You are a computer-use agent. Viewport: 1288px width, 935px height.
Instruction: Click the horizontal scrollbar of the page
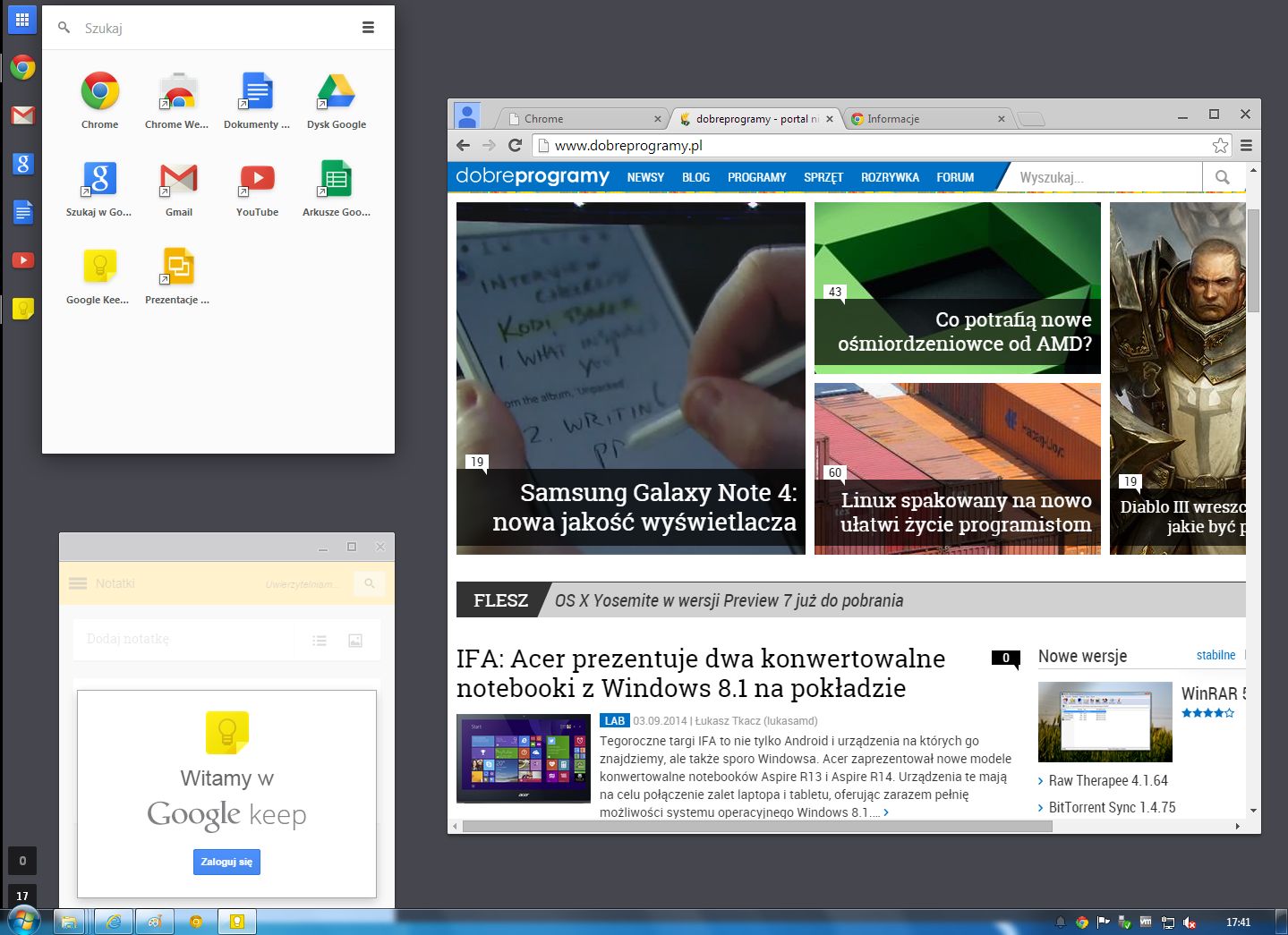click(x=757, y=826)
